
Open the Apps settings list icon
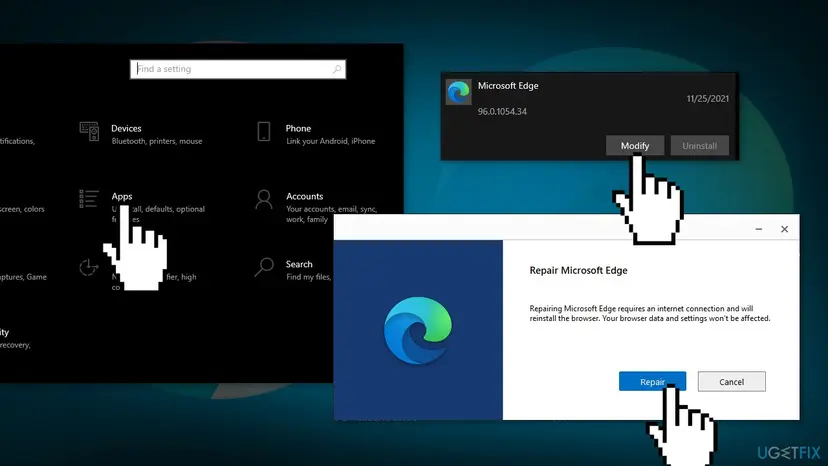click(x=89, y=199)
